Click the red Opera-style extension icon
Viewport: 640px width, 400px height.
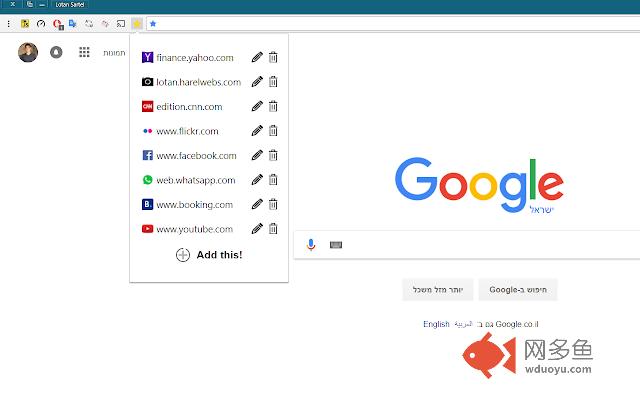pyautogui.click(x=57, y=24)
